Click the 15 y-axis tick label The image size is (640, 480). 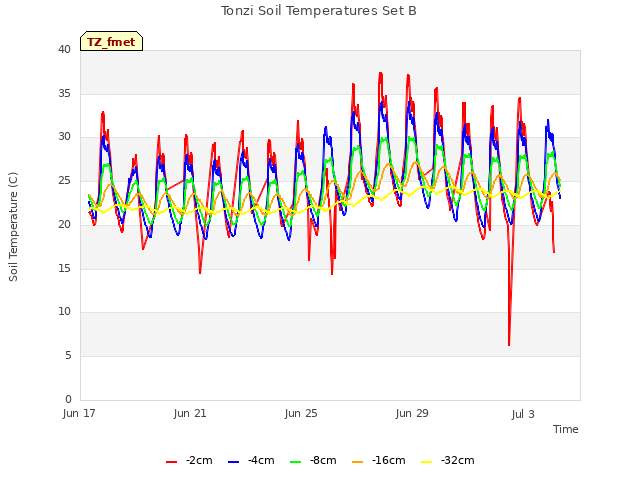point(64,268)
